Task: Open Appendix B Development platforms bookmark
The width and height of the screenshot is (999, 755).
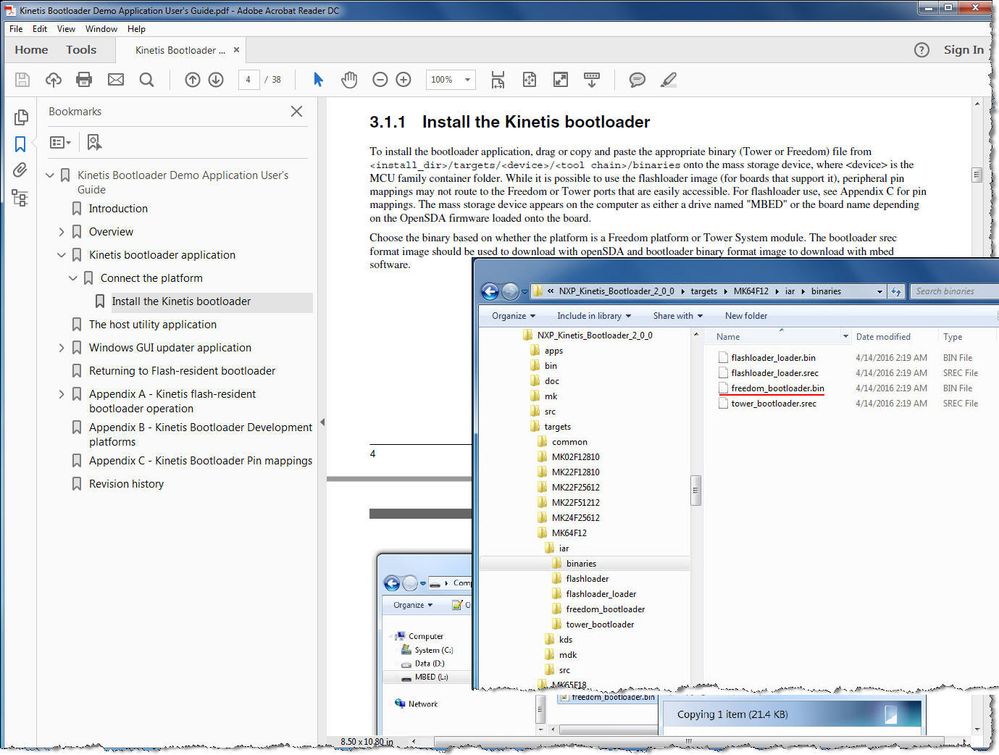Action: [x=201, y=435]
